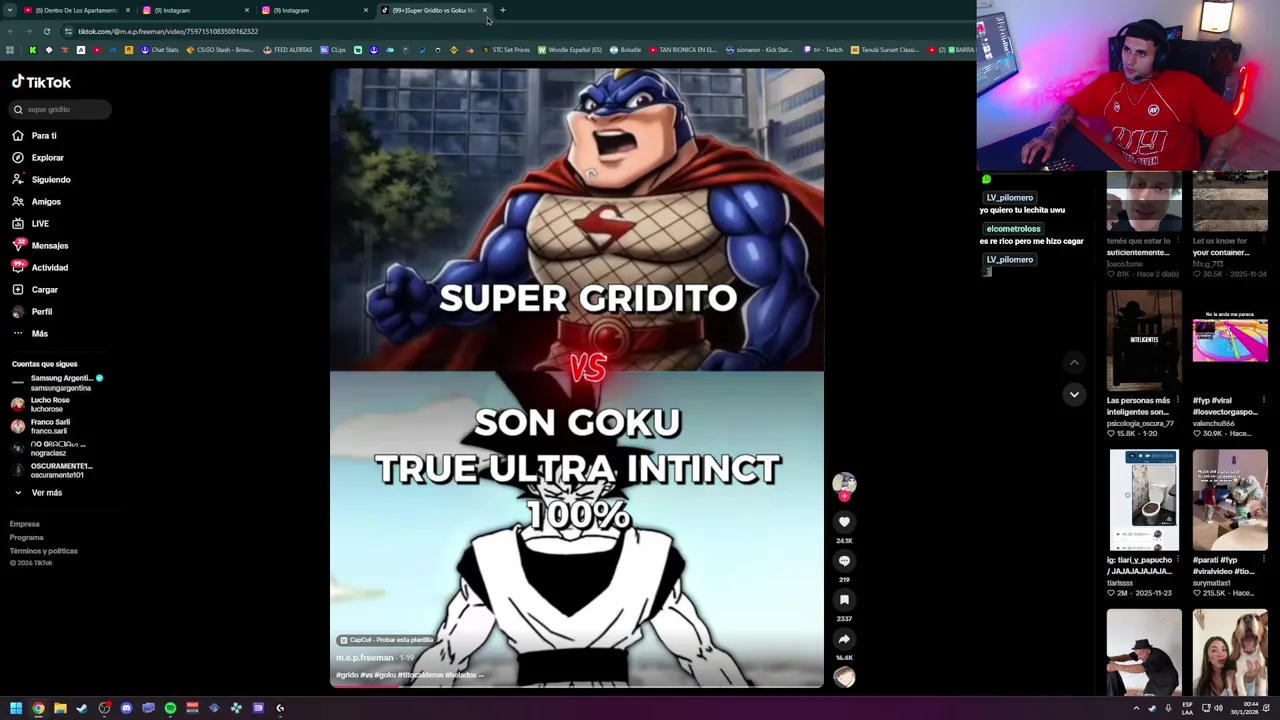Open volume control in system tray
The image size is (1280, 720).
(x=1218, y=708)
